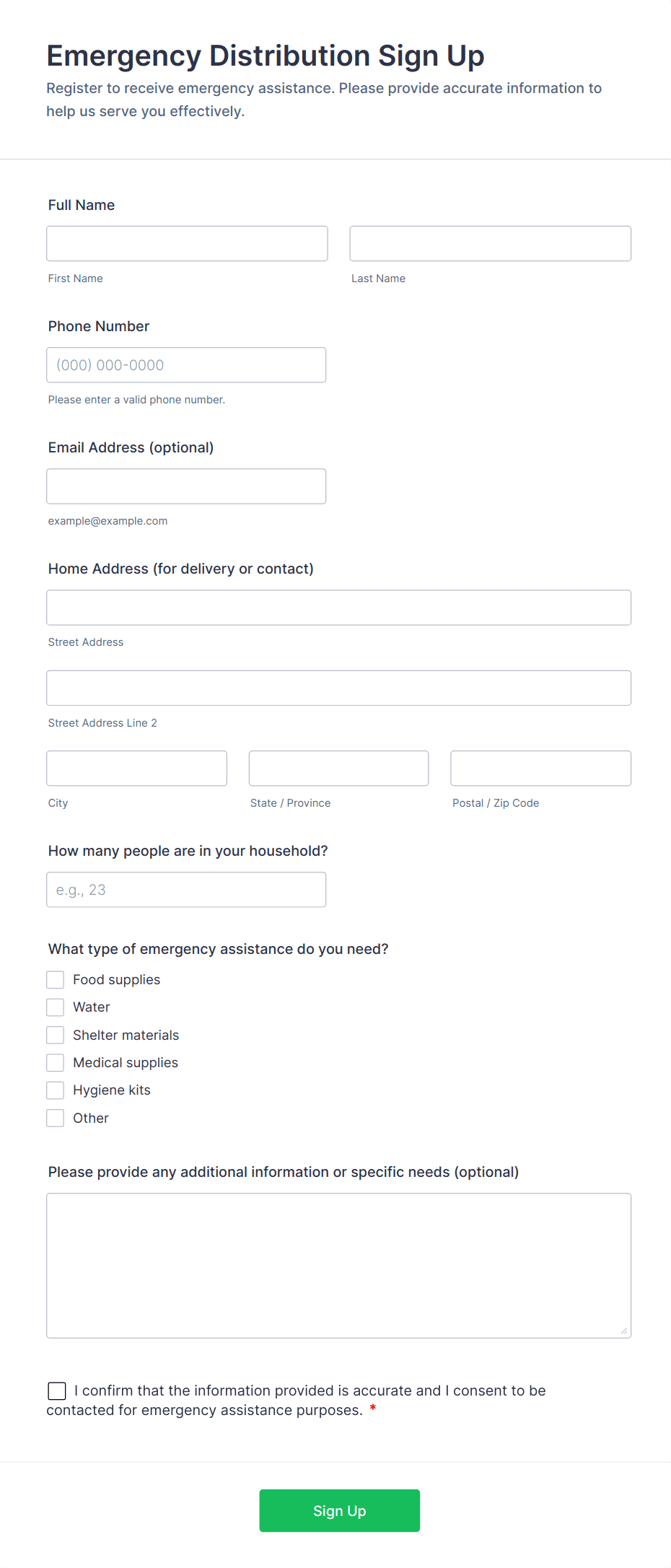Screen dimensions: 671x1568
Task: Click the Postal / Zip Code field
Action: click(540, 768)
